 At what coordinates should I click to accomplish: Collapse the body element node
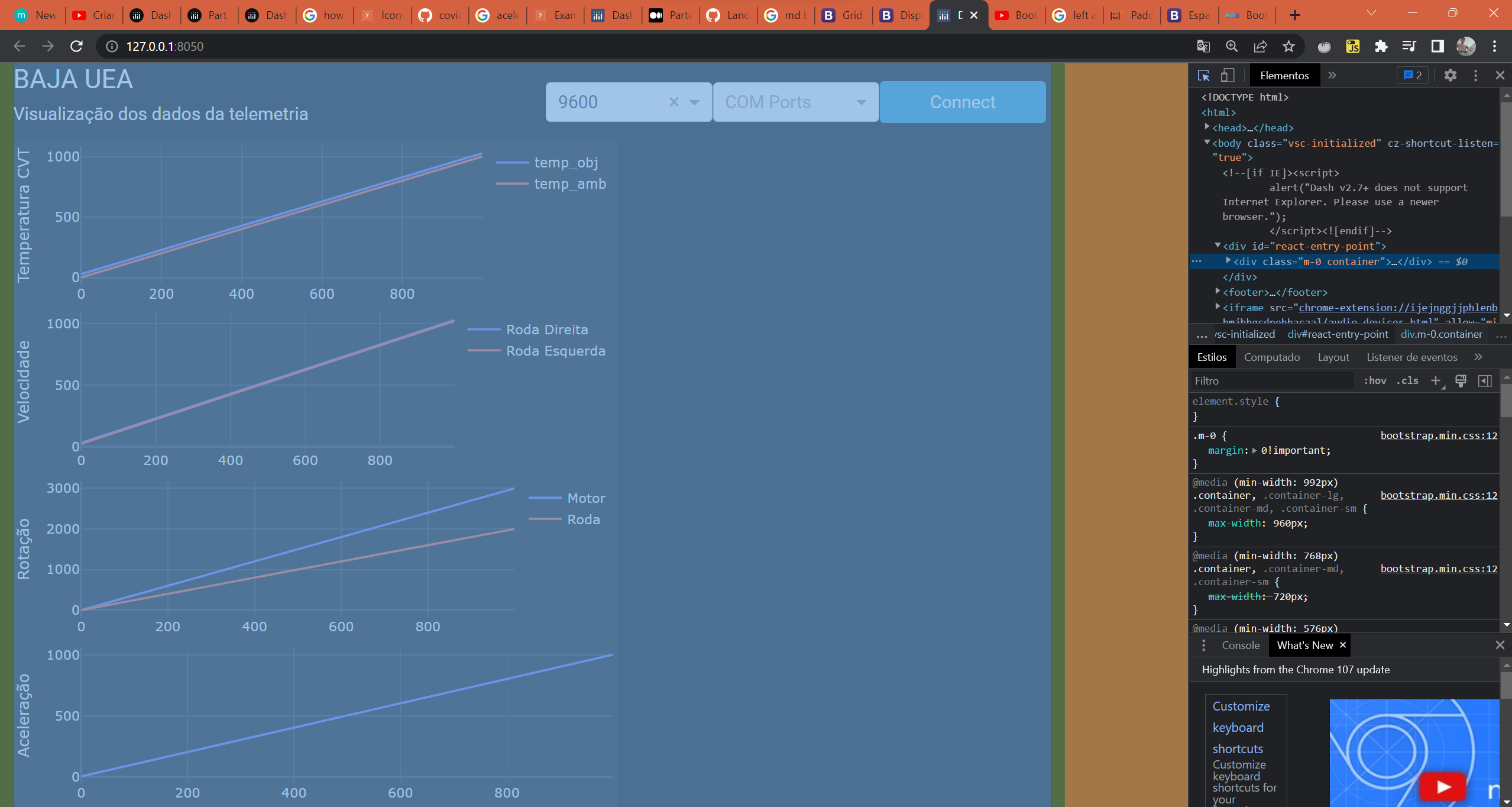[x=1207, y=143]
